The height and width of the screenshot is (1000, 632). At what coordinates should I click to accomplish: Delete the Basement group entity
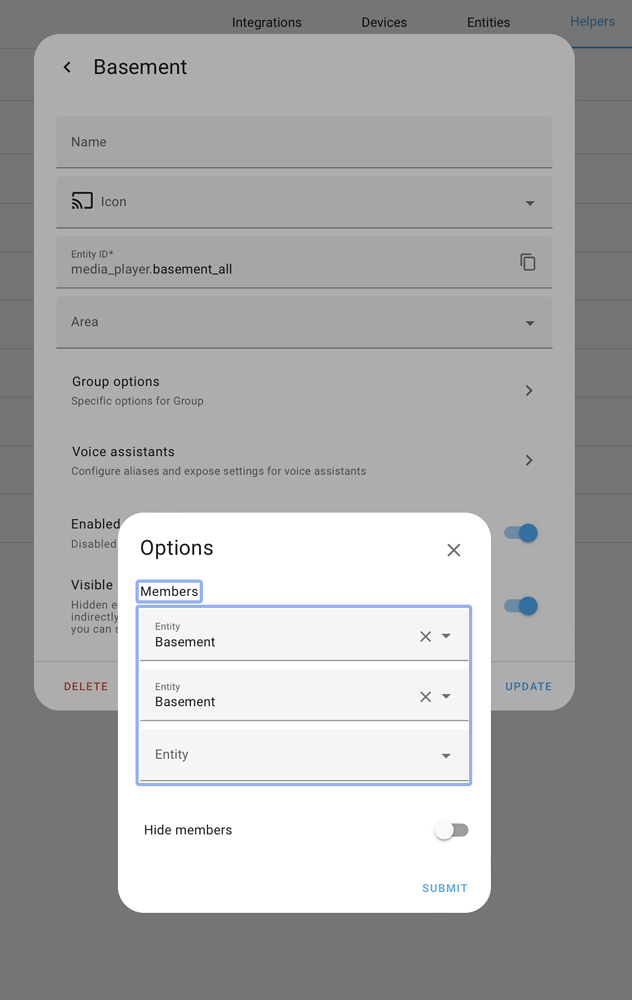tap(85, 686)
